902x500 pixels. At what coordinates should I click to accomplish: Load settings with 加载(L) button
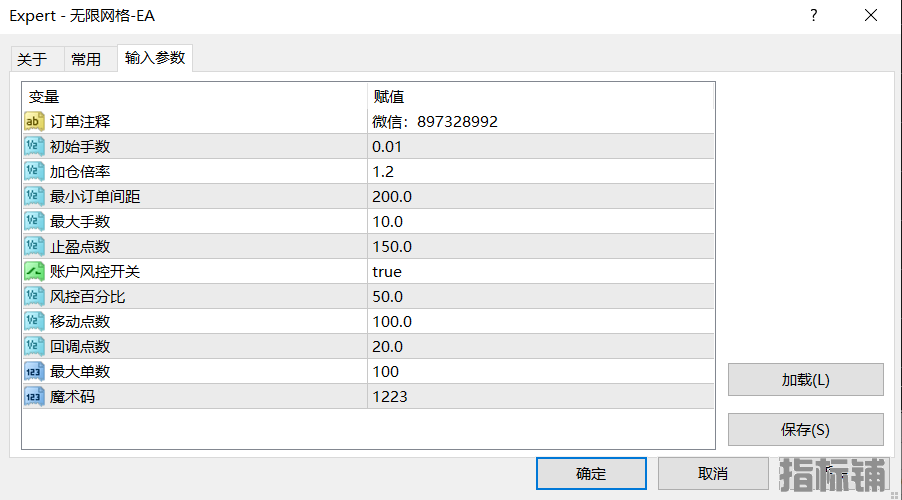coord(805,380)
